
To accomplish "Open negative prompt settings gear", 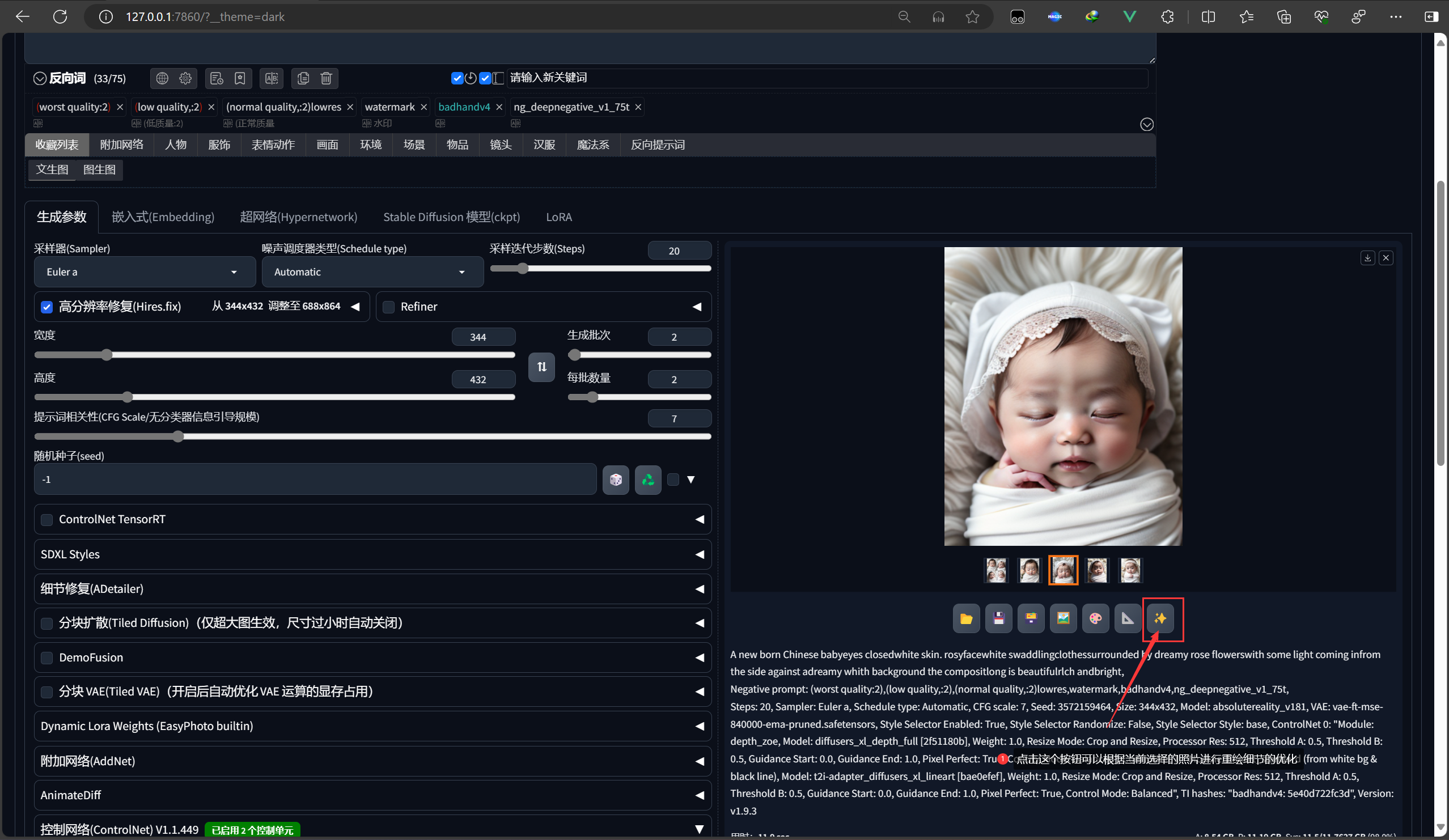I will pos(185,78).
